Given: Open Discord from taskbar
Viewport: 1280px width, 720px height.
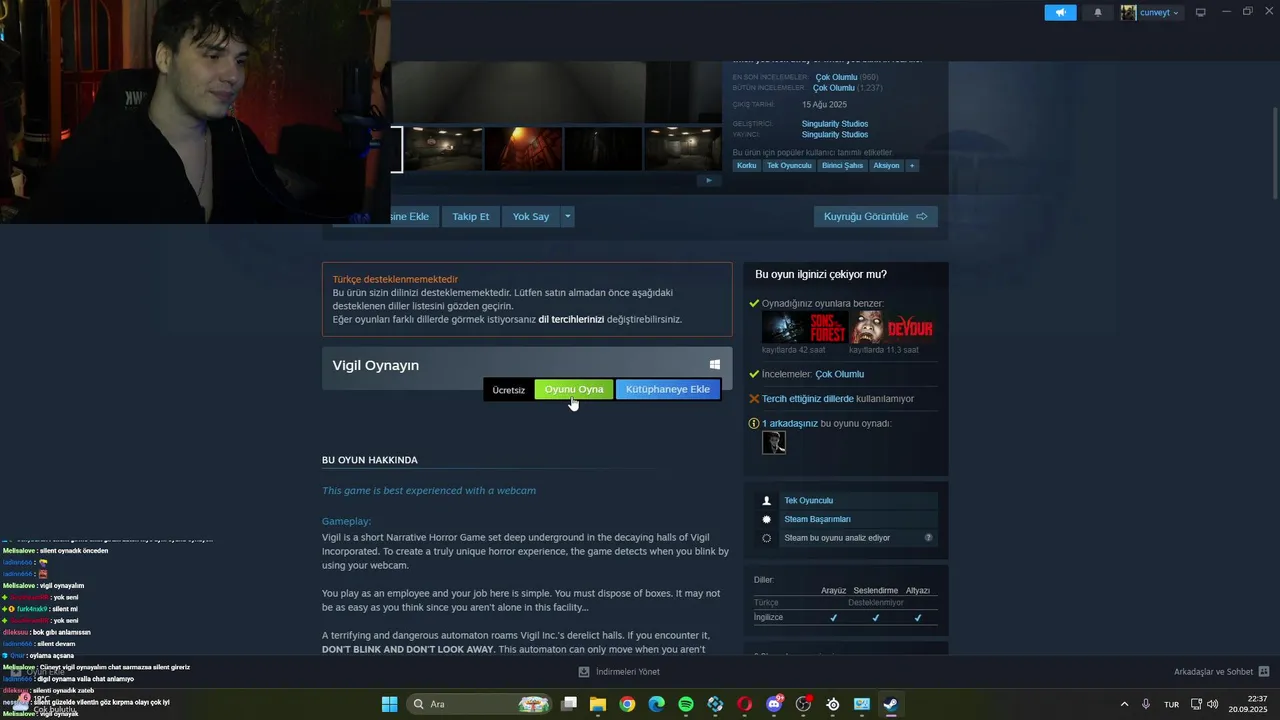Looking at the screenshot, I should 774,704.
